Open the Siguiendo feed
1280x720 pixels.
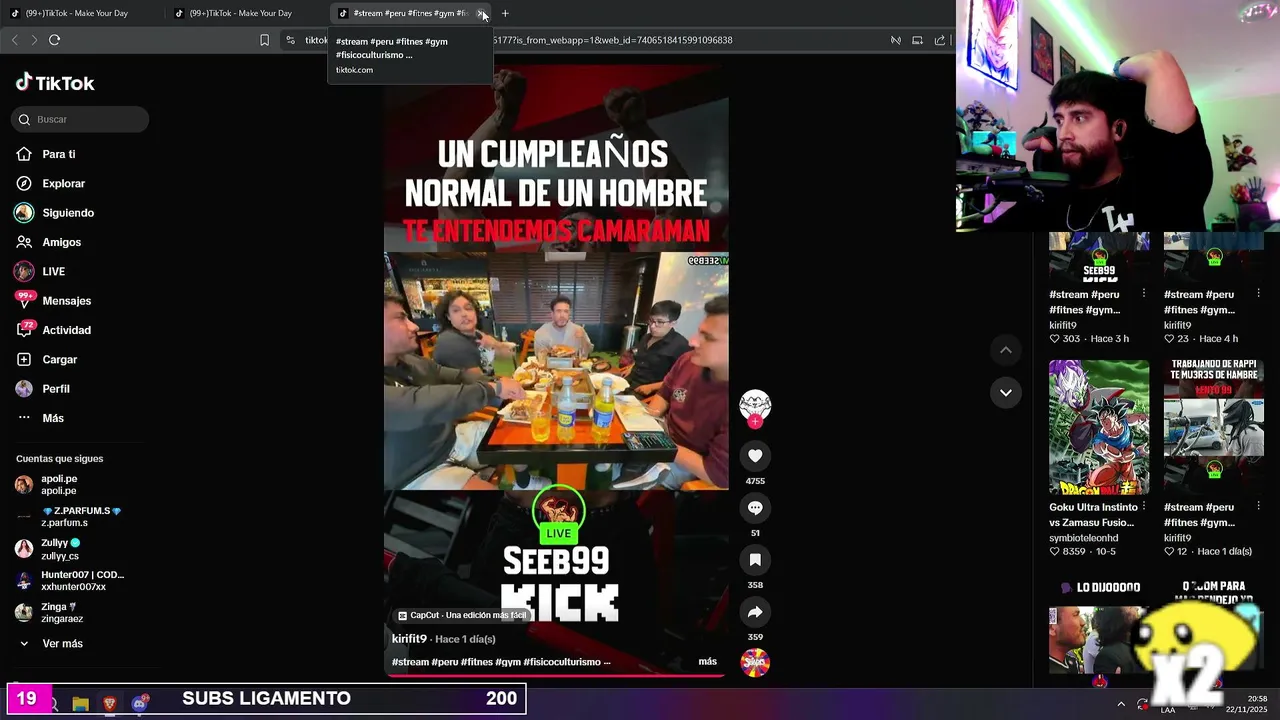(x=54, y=213)
